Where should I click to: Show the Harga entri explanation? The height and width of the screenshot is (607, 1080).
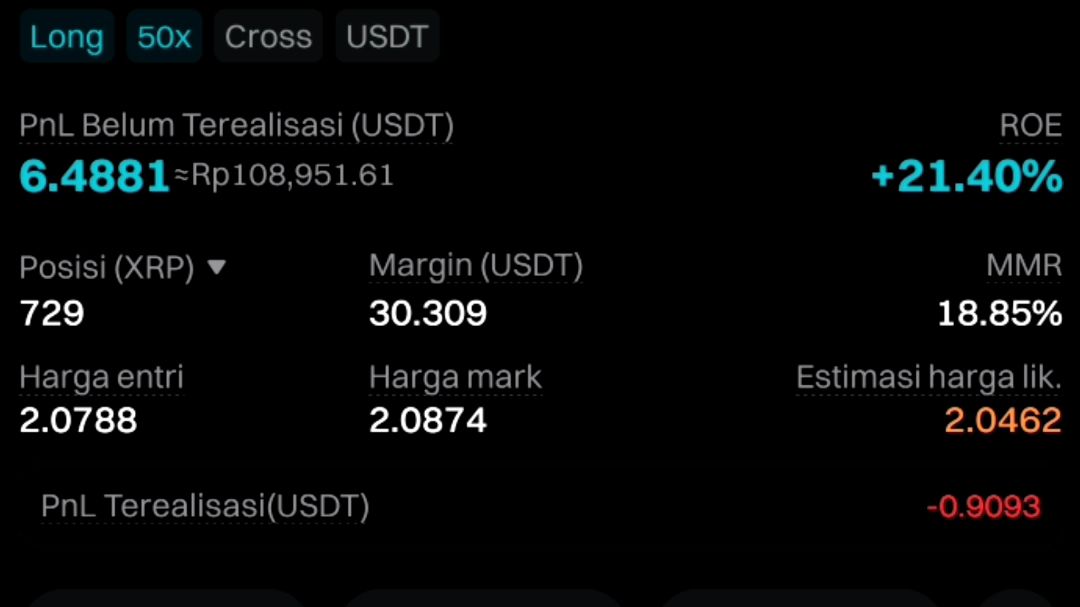tap(101, 377)
